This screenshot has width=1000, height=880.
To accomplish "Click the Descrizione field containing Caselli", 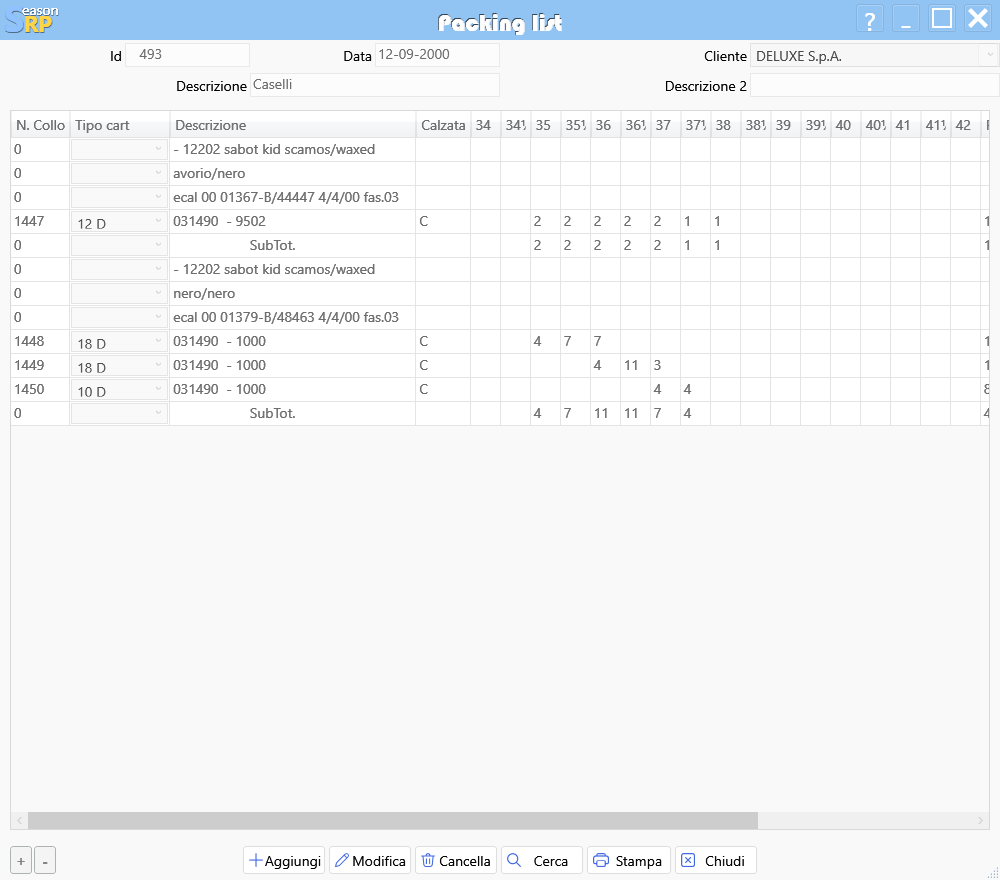I will tap(374, 85).
